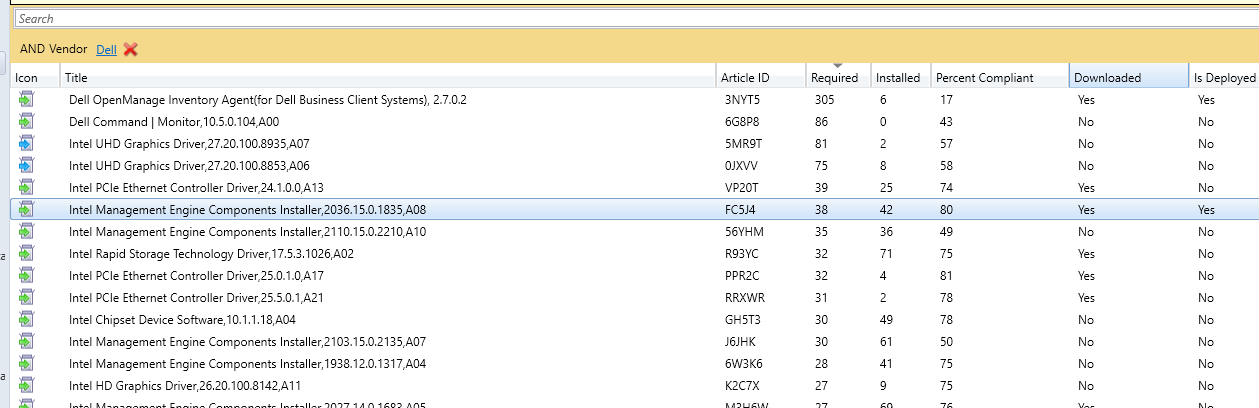Click icon for Ethernet Controller Driver 25.0.1.0

click(x=26, y=276)
